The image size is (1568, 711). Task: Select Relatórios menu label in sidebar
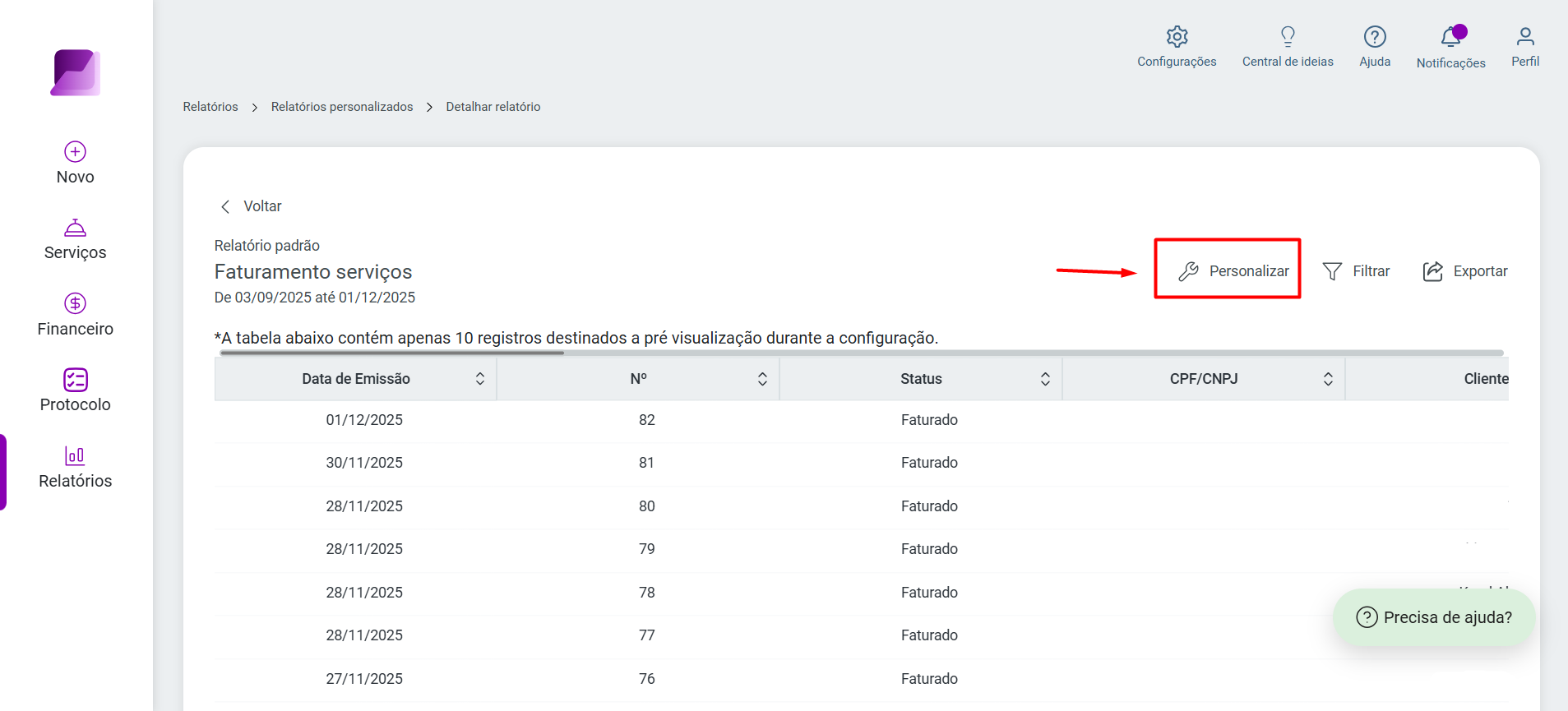point(75,481)
